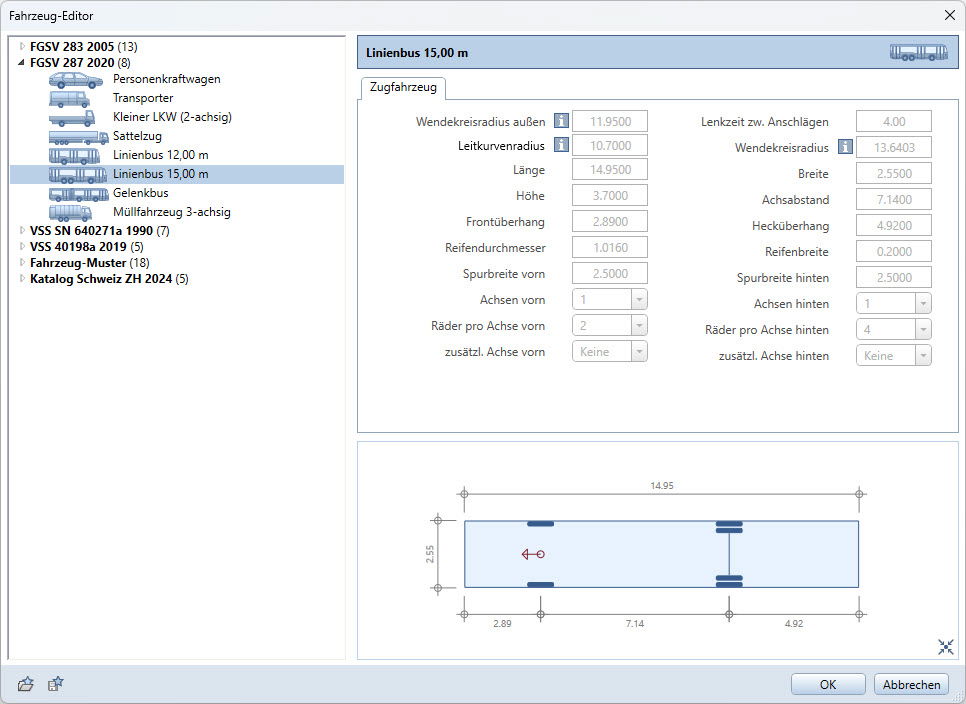Viewport: 966px width, 704px height.
Task: Click the Höhe input field
Action: [x=610, y=195]
